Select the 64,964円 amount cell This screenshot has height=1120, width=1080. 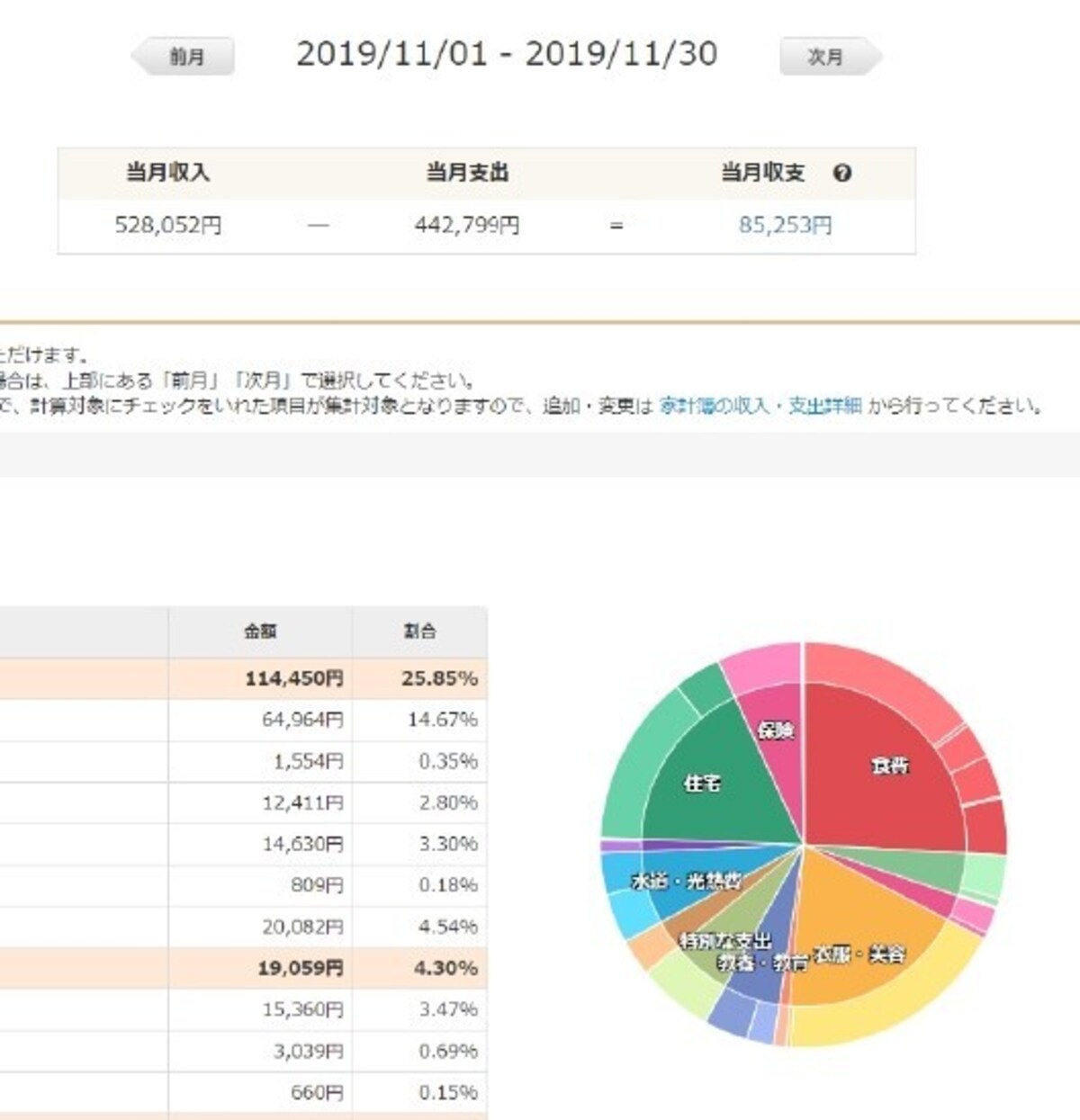click(x=260, y=720)
